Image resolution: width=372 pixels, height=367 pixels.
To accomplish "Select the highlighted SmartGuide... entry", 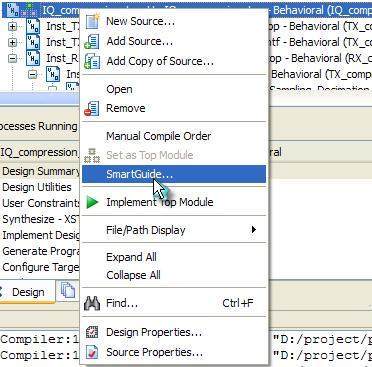I will pos(174,174).
